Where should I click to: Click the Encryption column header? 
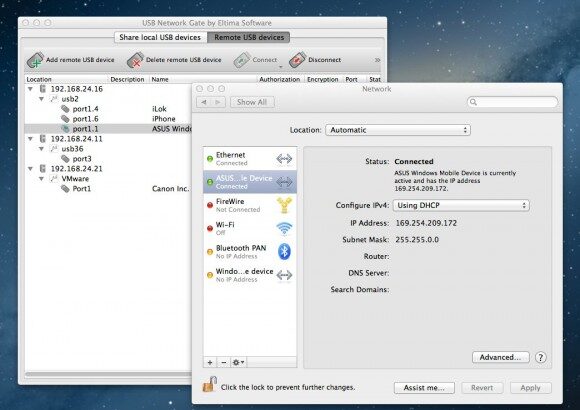323,79
